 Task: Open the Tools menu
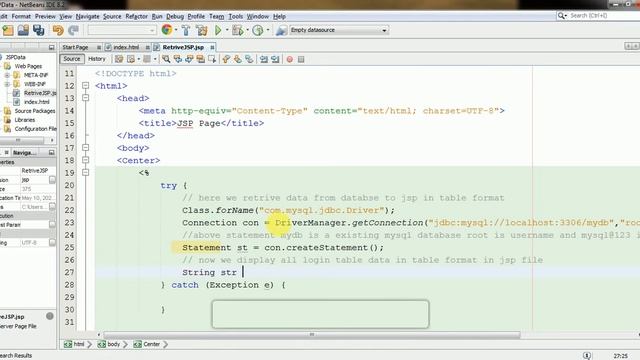[236, 16]
